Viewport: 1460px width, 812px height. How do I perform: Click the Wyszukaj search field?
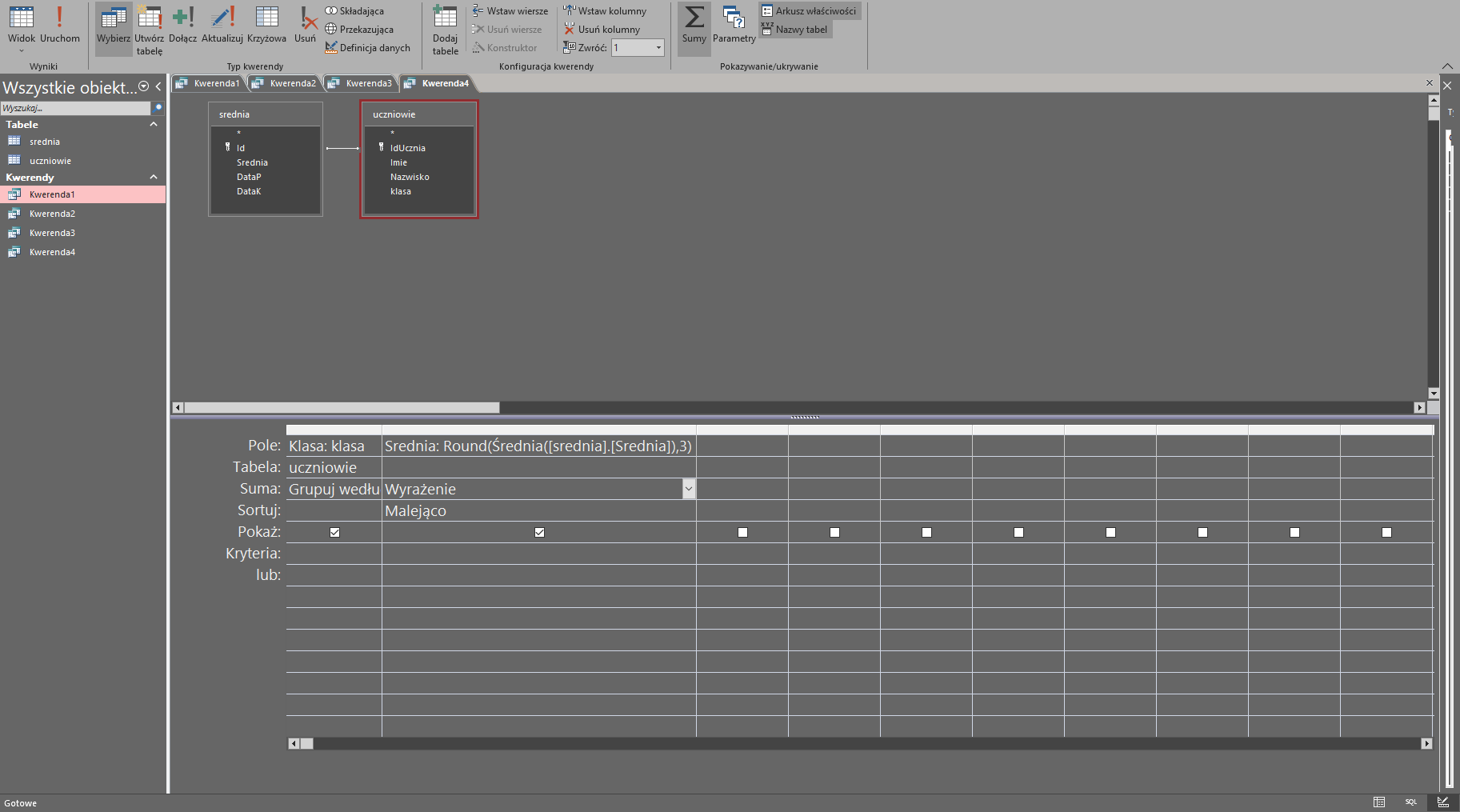click(x=75, y=108)
